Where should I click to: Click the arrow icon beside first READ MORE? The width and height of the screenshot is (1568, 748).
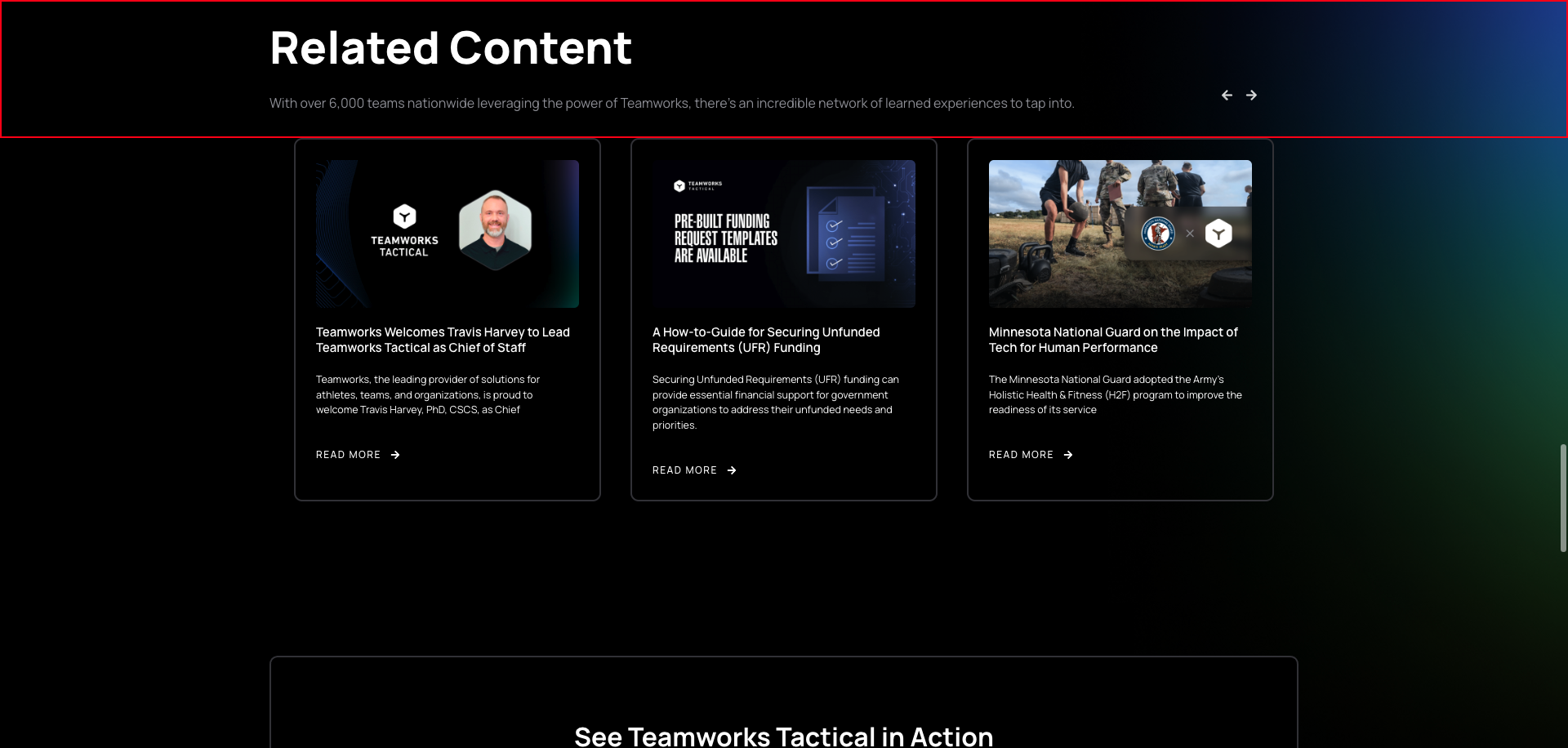[395, 455]
